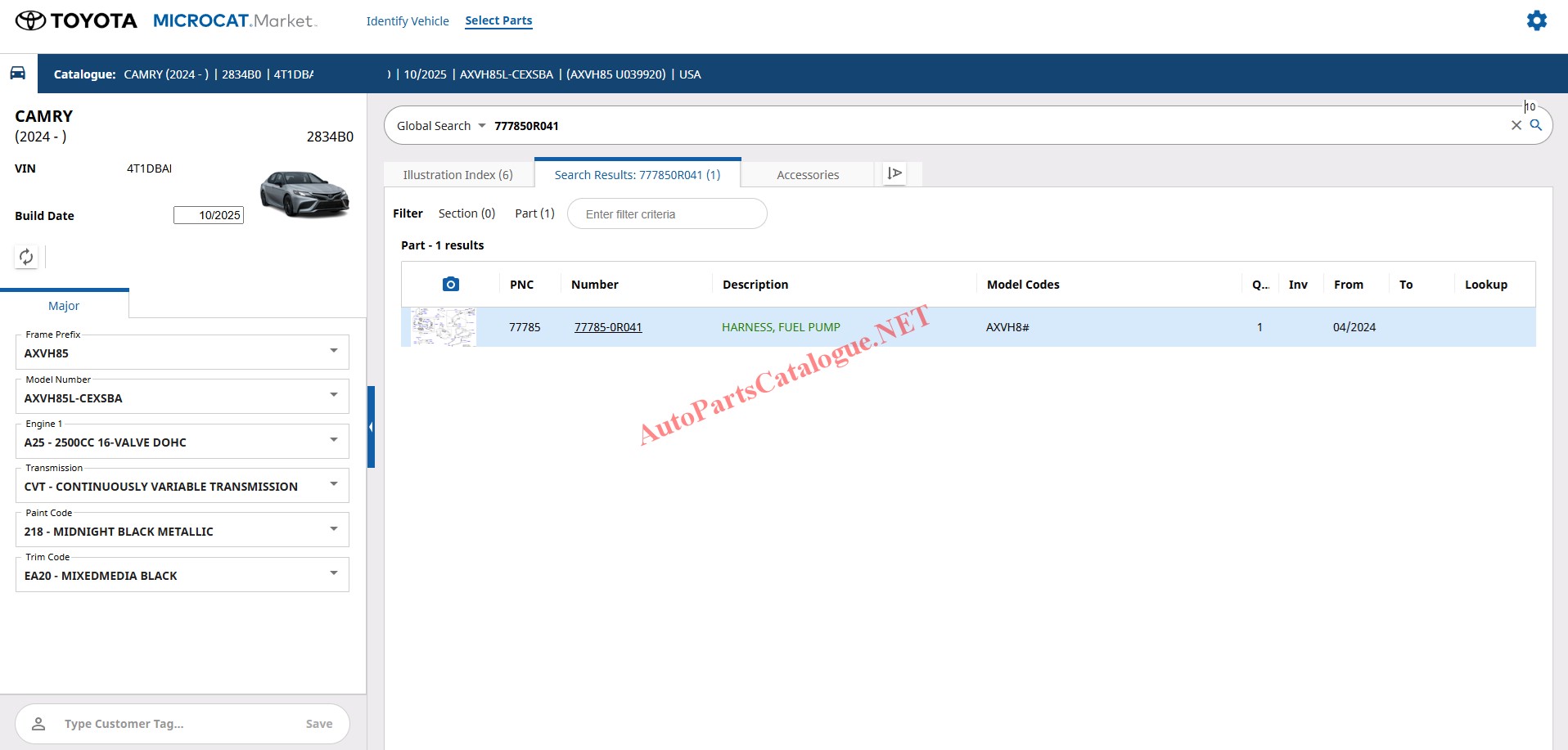
Task: Click Save for the customer tag
Action: pyautogui.click(x=318, y=724)
